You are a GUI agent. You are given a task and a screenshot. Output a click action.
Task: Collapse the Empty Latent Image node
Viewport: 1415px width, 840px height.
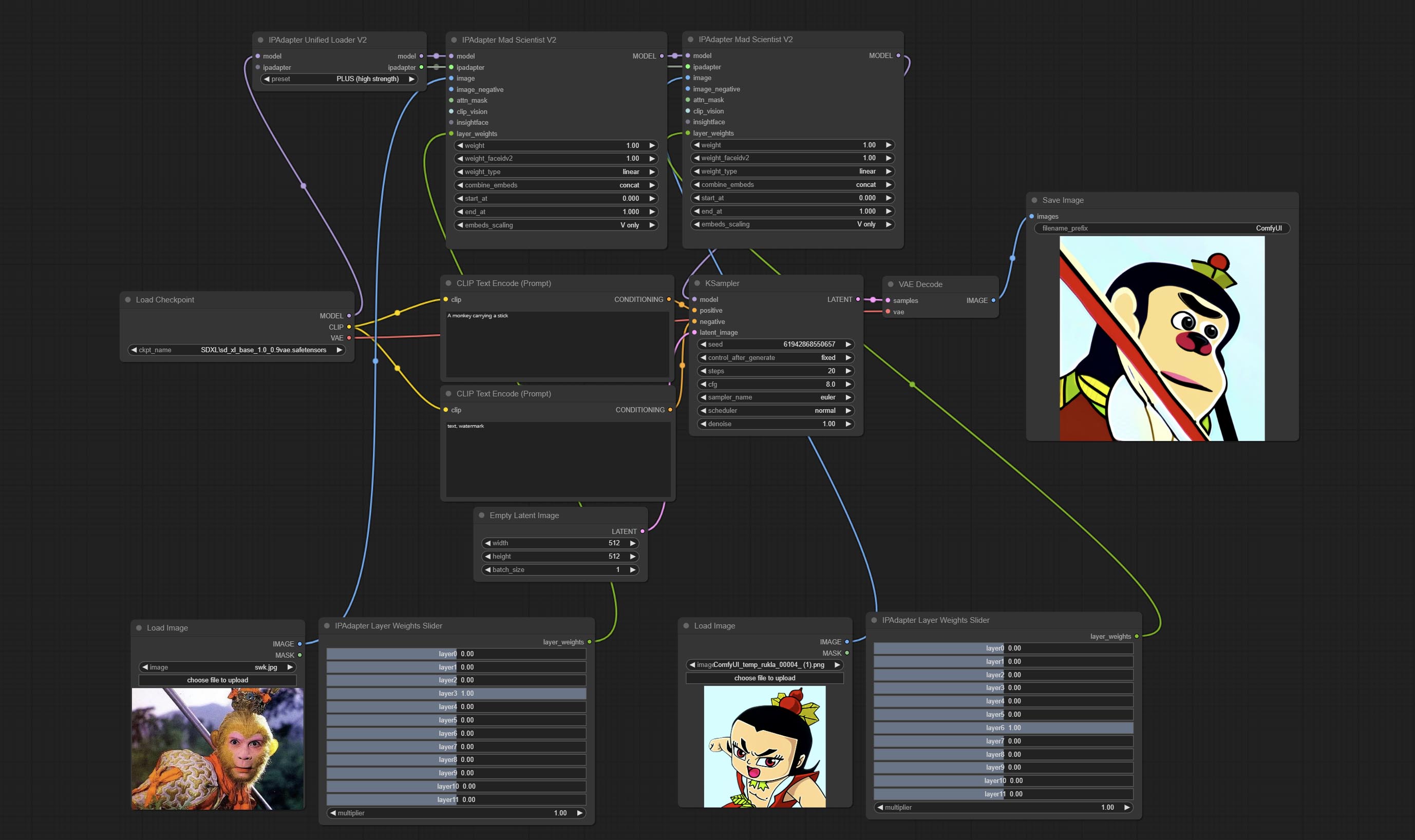pyautogui.click(x=481, y=516)
